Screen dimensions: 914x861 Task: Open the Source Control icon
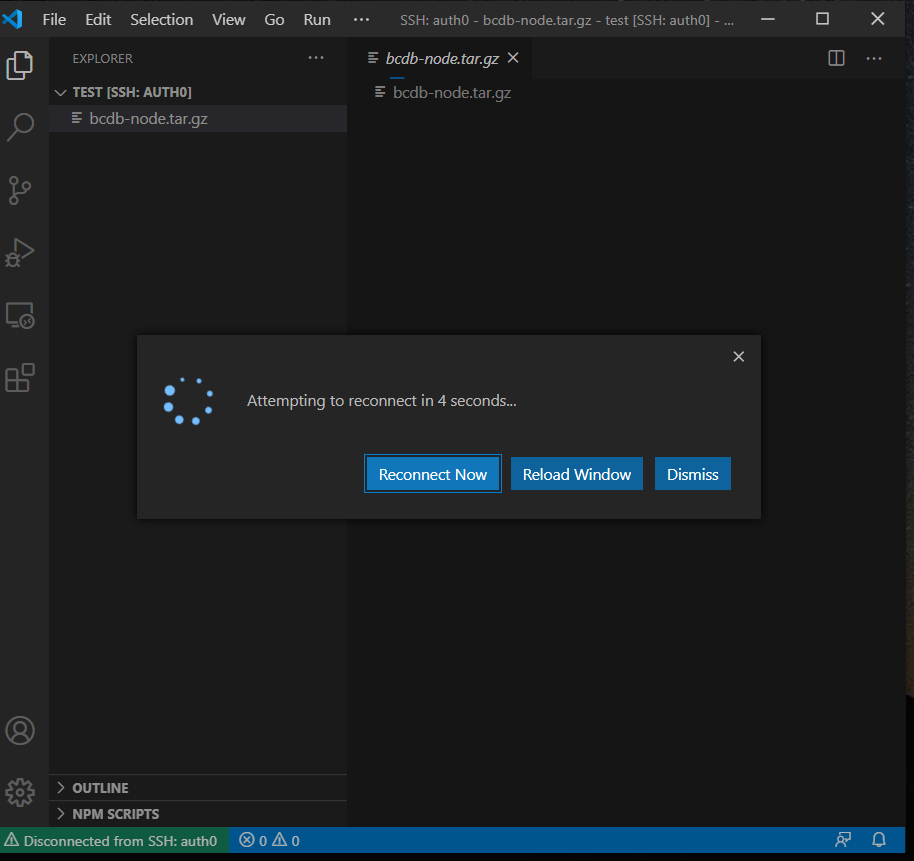pos(20,190)
